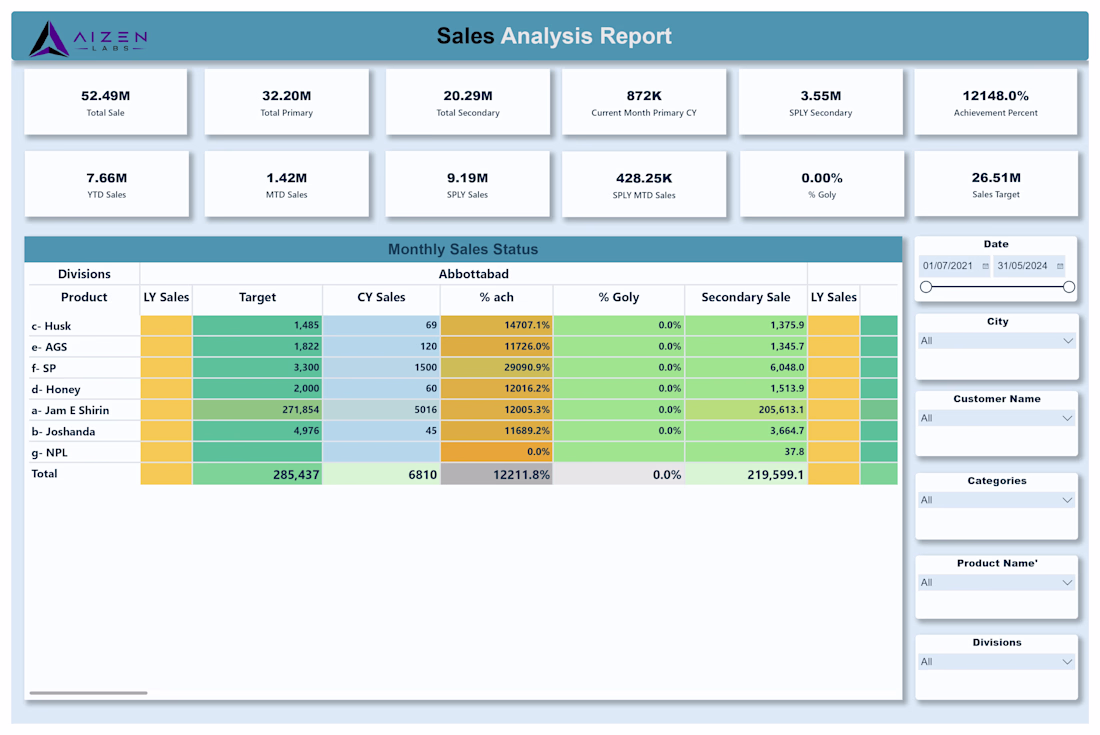Screen dimensions: 1100x735
Task: Open the Product Name' filter dropdown
Action: point(997,582)
